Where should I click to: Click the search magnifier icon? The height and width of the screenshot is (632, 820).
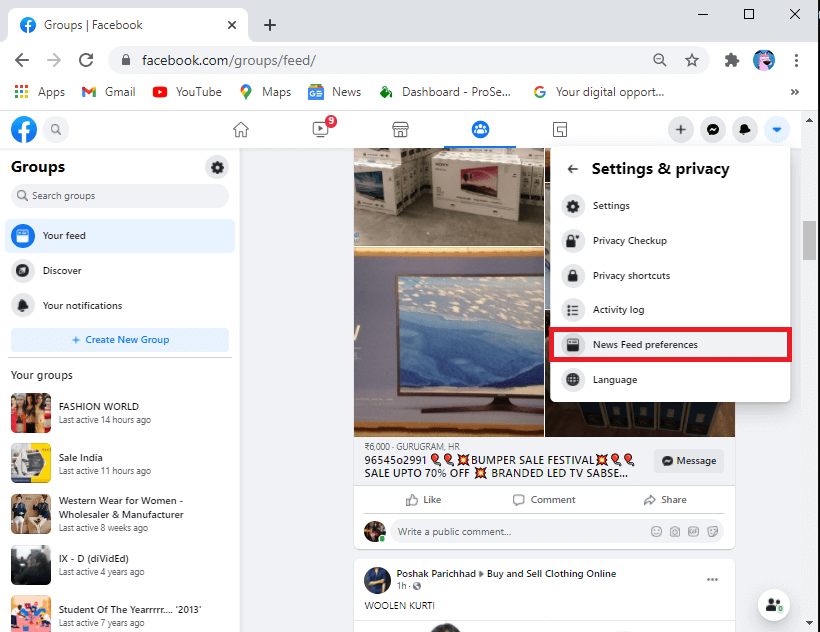[56, 129]
